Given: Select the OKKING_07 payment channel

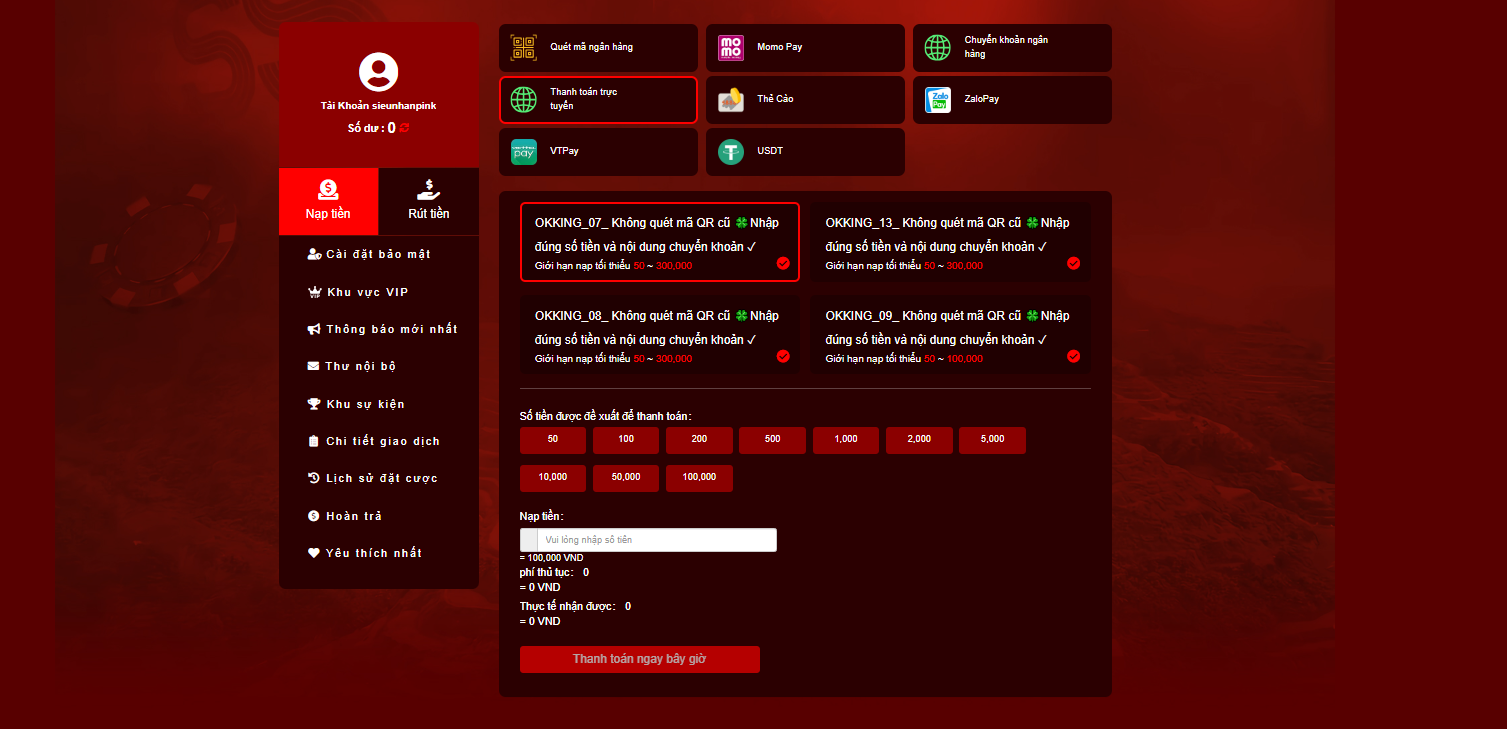Looking at the screenshot, I should [659, 242].
